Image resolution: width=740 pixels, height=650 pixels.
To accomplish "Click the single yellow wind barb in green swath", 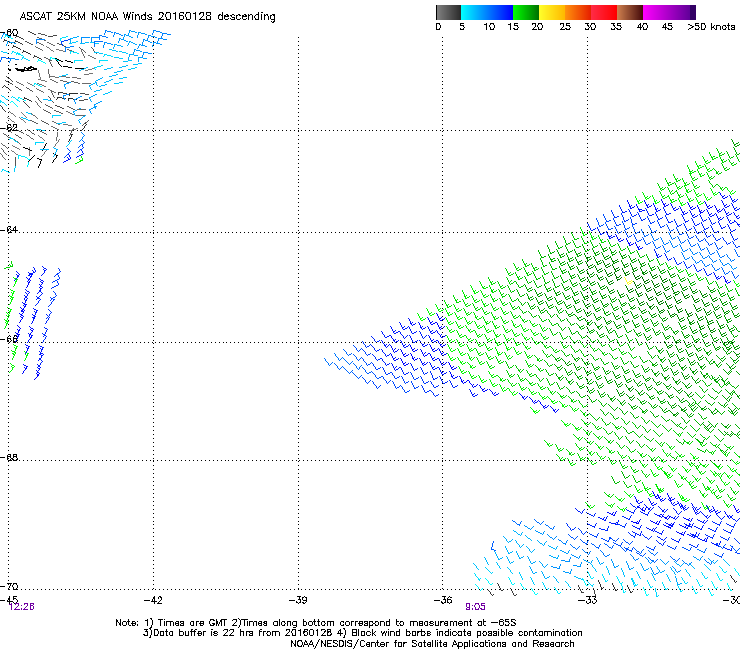I will (628, 281).
